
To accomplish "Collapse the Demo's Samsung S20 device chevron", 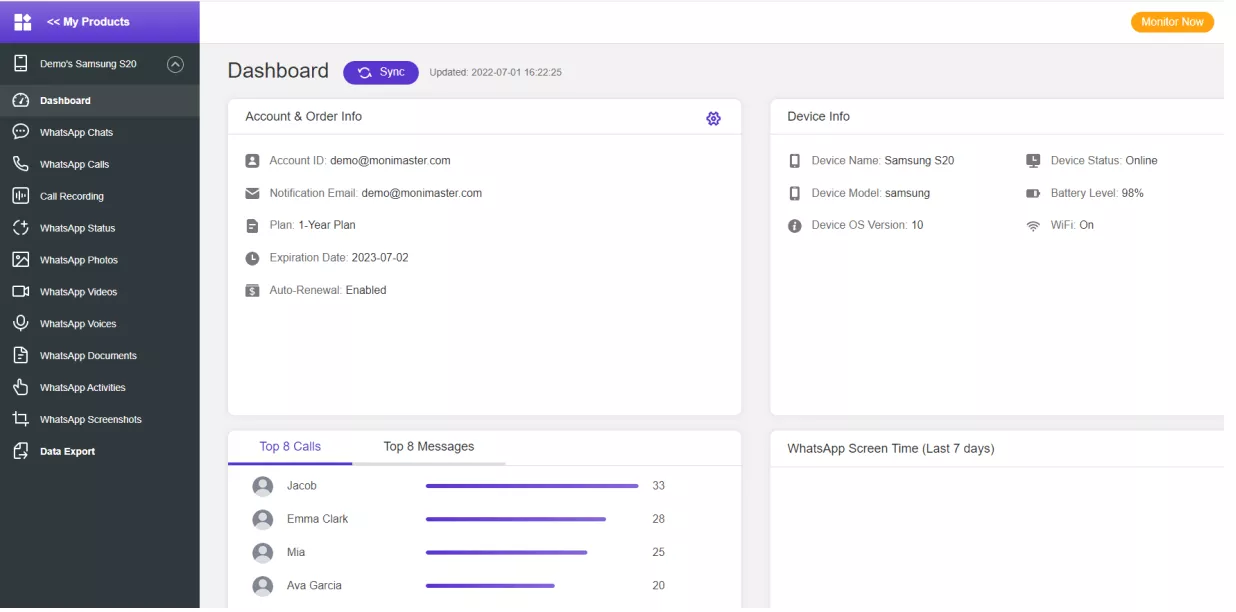I will (x=175, y=64).
